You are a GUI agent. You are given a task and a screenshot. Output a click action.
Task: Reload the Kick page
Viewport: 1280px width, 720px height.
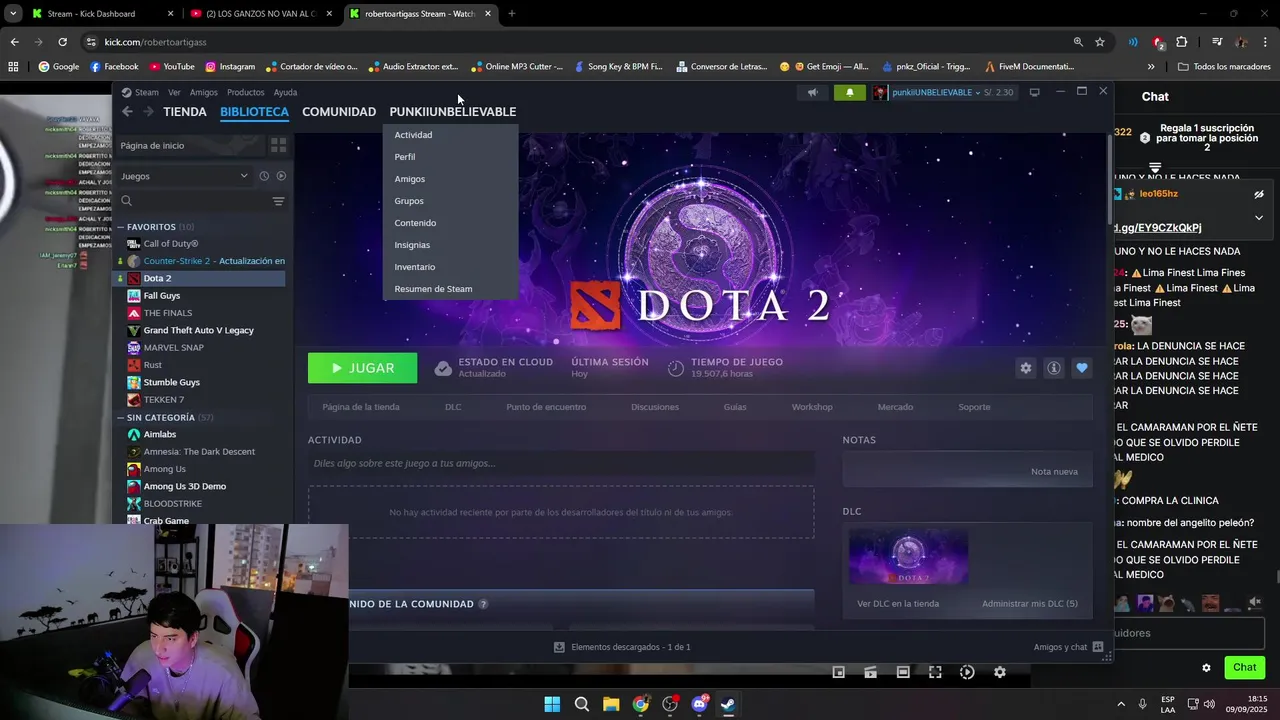62,42
